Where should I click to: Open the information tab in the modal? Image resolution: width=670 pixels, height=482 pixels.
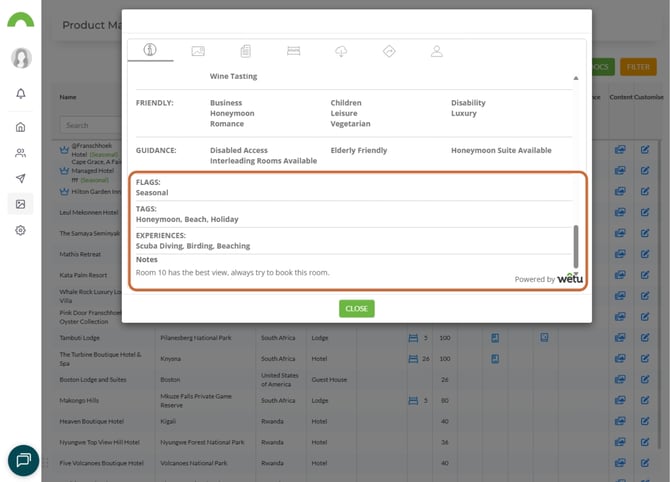click(150, 50)
